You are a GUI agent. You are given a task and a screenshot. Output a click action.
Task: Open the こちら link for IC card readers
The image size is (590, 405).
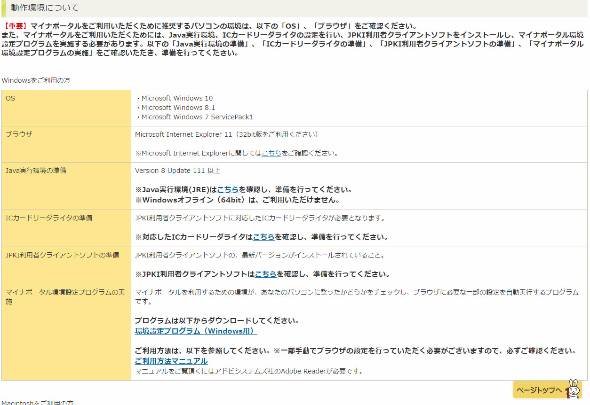tap(264, 237)
